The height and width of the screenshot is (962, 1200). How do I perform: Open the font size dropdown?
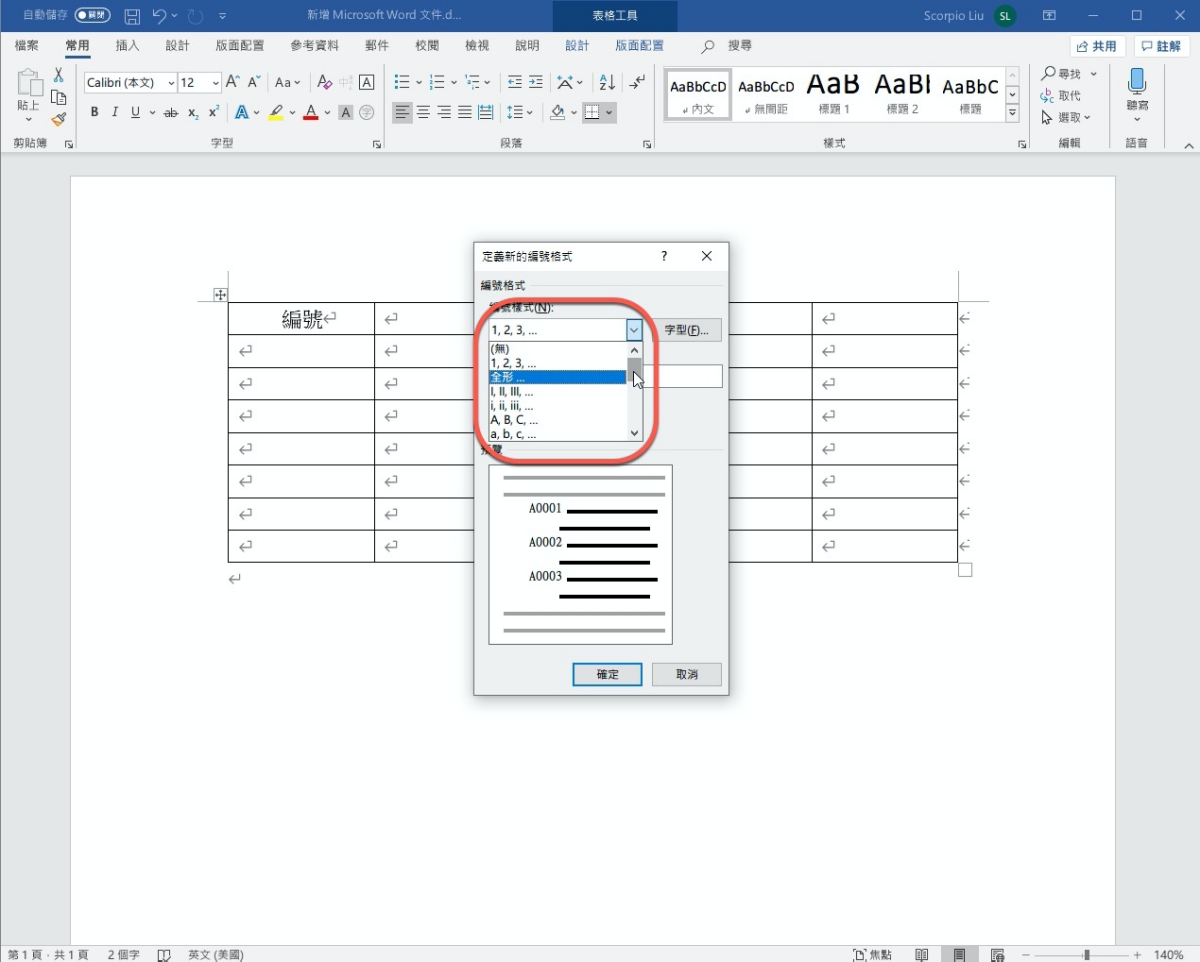coord(215,83)
